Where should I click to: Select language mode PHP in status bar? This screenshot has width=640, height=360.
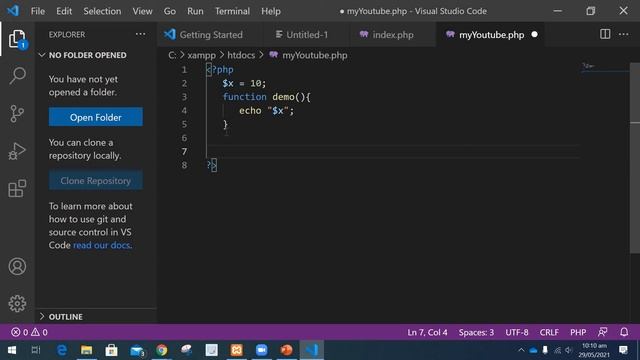(x=578, y=332)
